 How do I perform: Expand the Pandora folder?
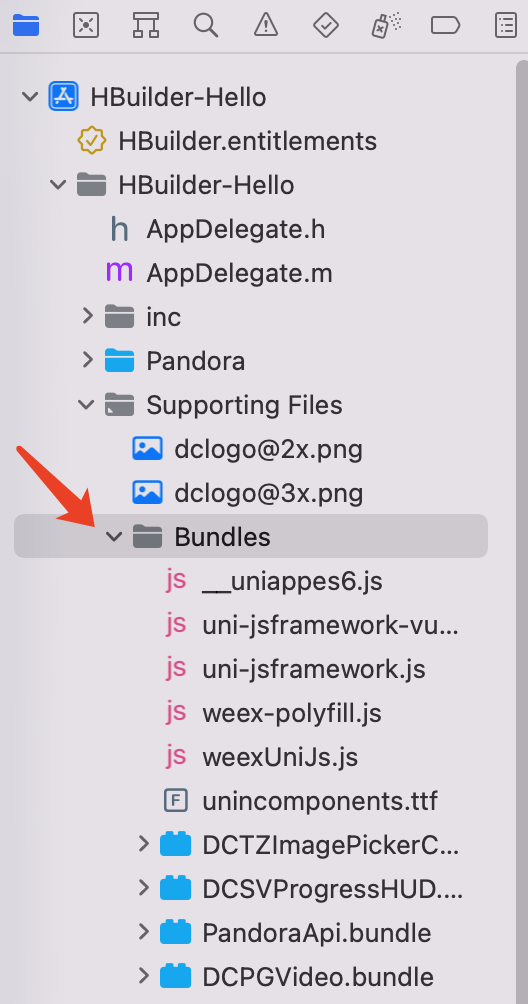[x=88, y=360]
